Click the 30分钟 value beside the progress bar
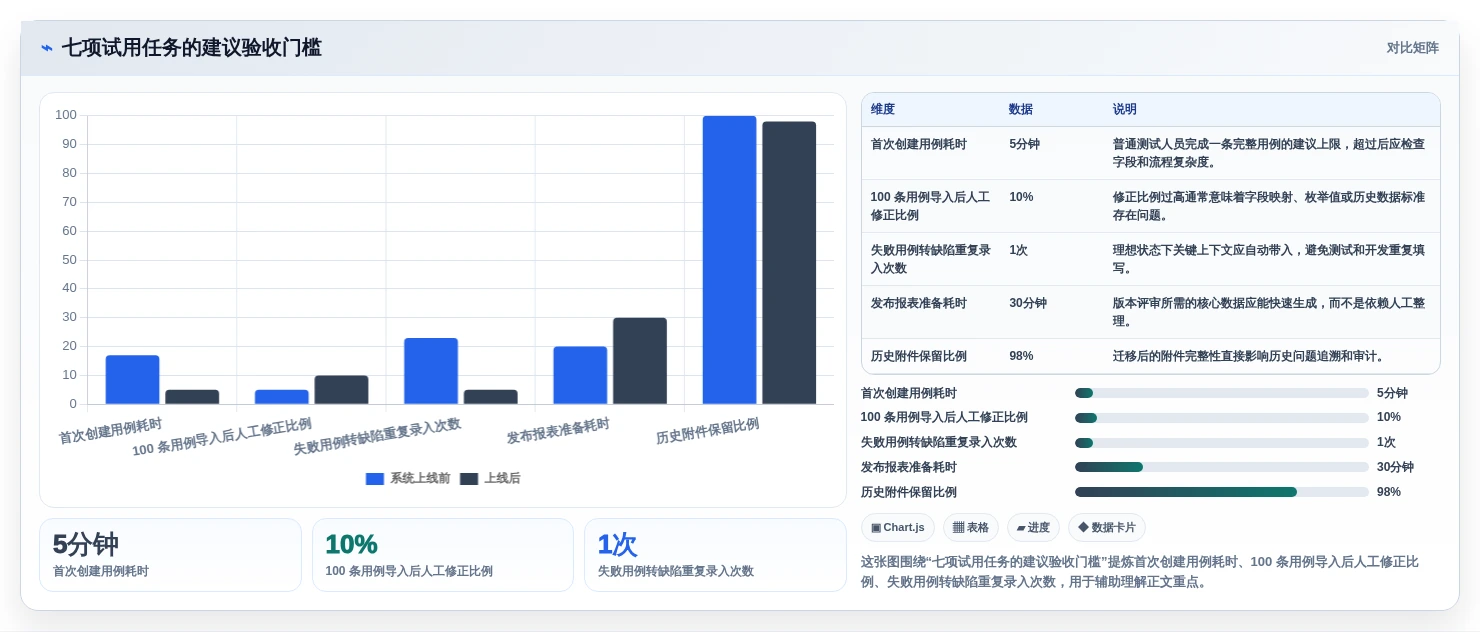The height and width of the screenshot is (632, 1480). [1395, 467]
